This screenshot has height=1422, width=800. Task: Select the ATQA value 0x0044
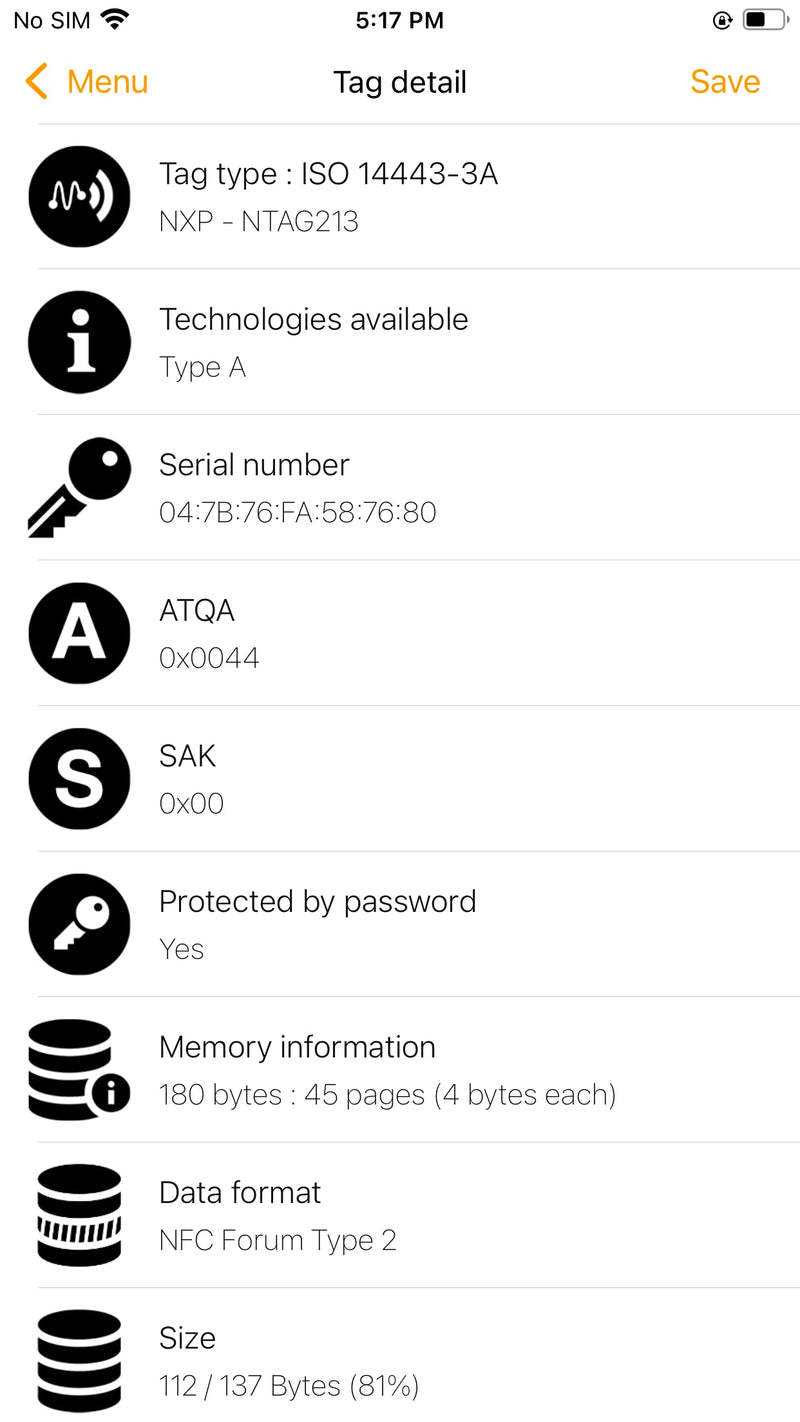pos(209,658)
